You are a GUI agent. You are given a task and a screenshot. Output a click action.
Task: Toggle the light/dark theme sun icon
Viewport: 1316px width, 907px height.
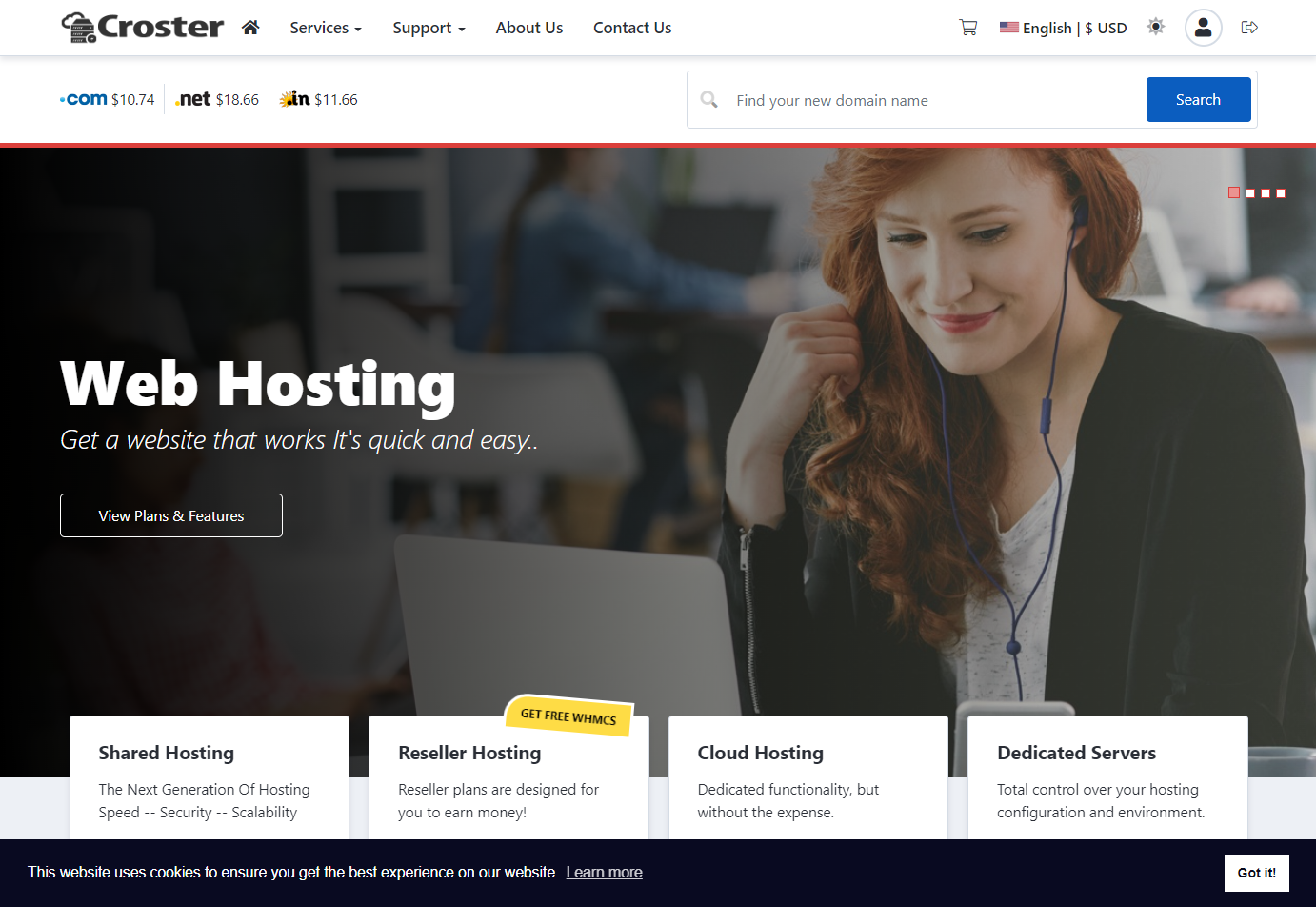[1155, 27]
